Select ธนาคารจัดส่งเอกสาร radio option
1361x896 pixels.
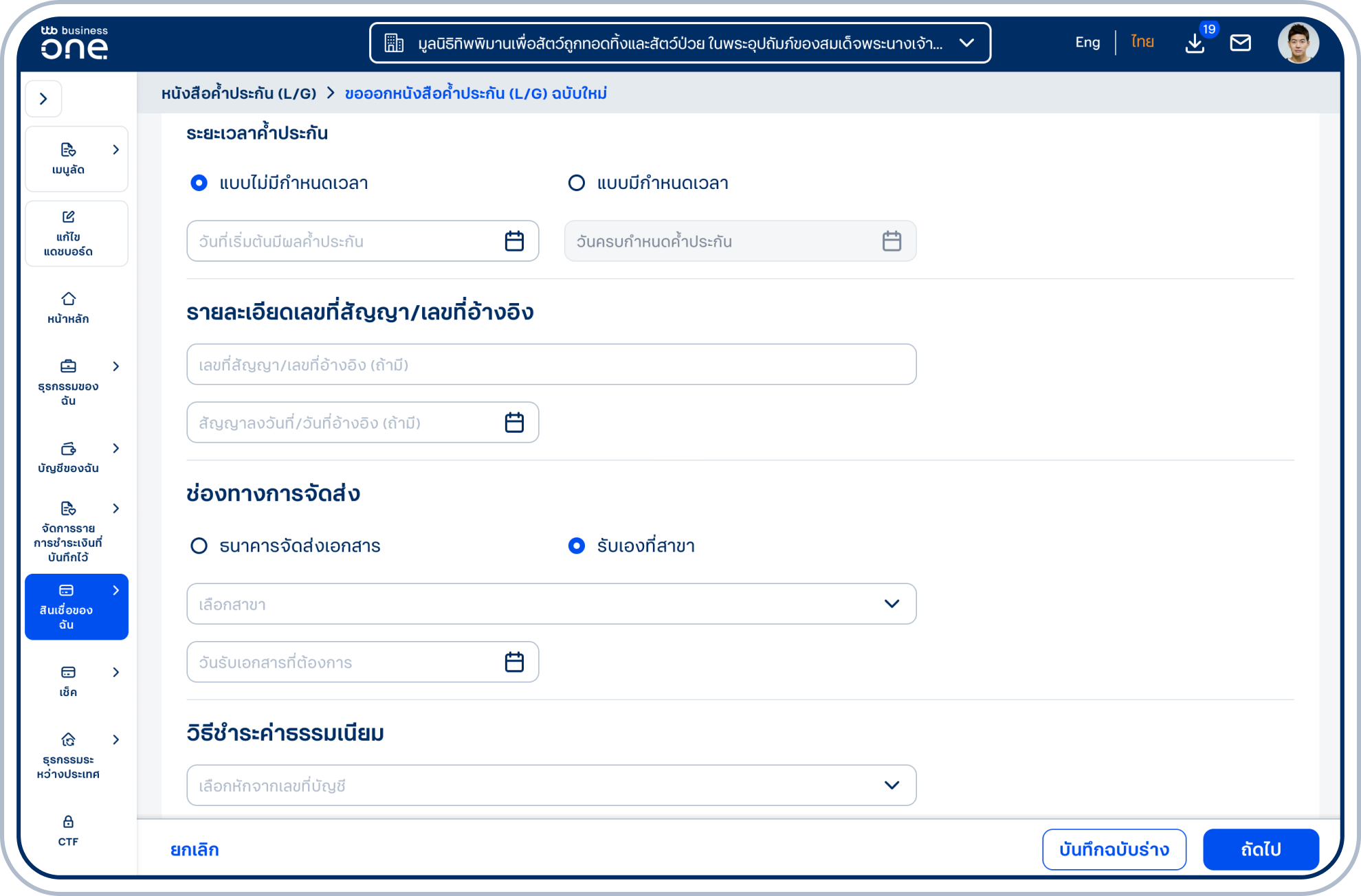point(199,546)
